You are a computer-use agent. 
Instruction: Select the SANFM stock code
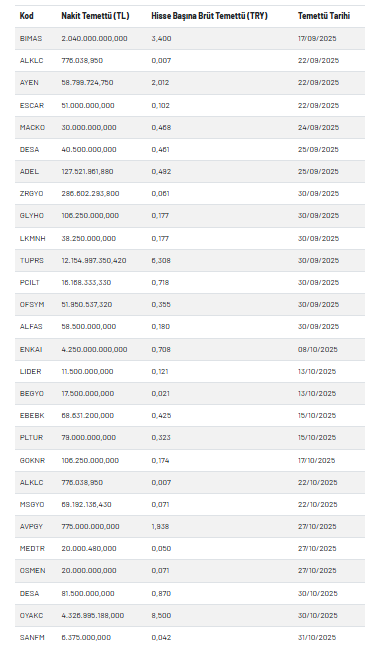click(x=32, y=637)
